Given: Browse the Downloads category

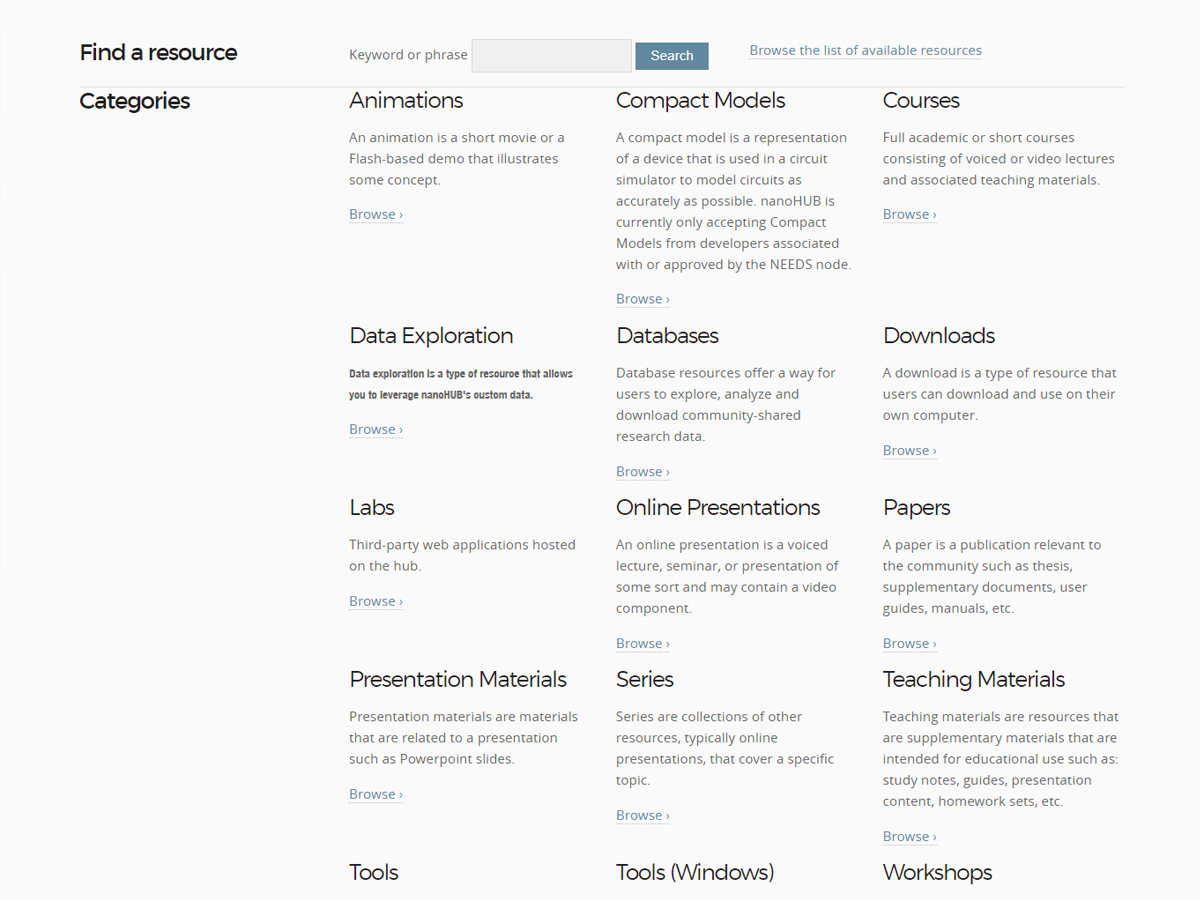Looking at the screenshot, I should tap(909, 450).
